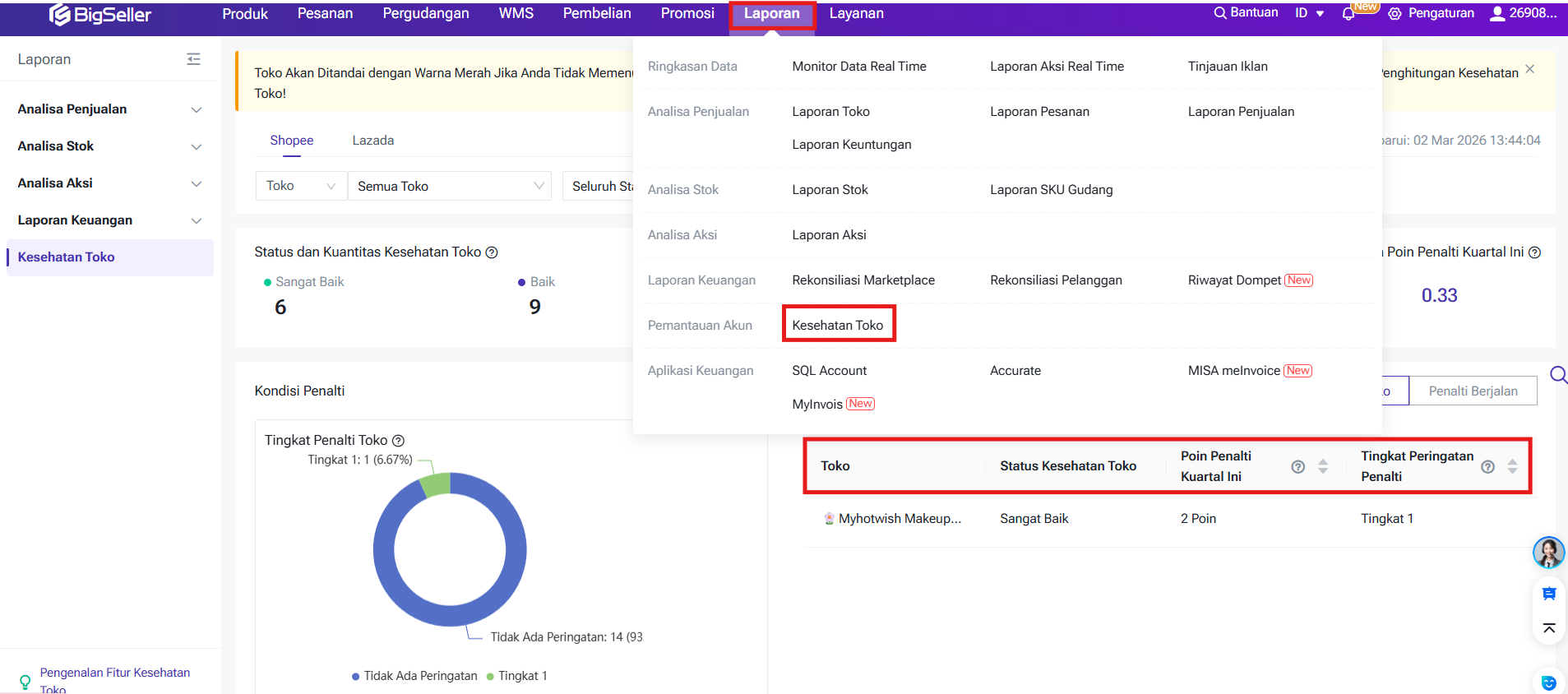Open the ID language dropdown
Viewport: 1568px width, 694px height.
pos(1309,13)
